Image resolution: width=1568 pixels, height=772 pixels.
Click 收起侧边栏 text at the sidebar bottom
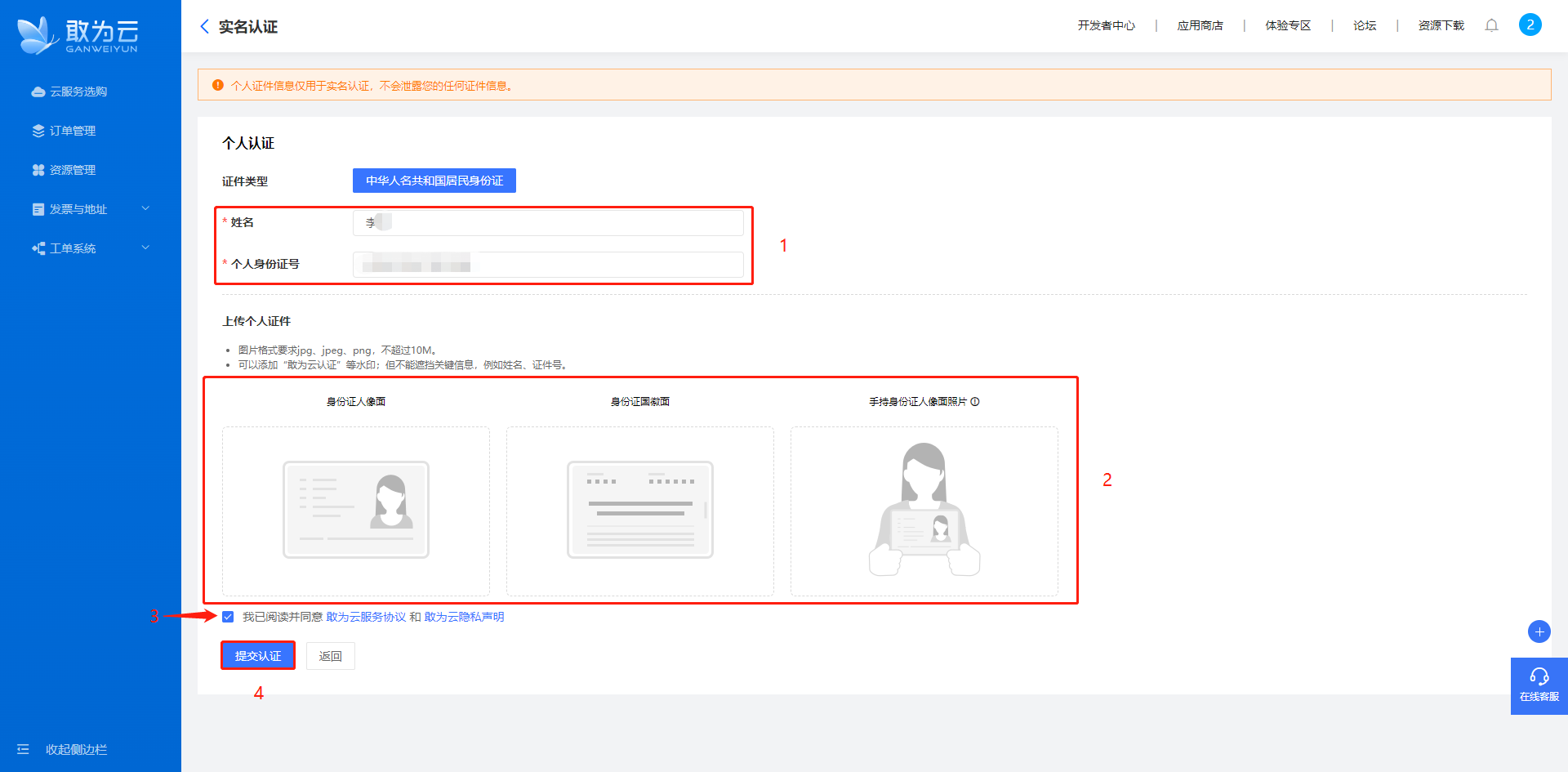[76, 749]
